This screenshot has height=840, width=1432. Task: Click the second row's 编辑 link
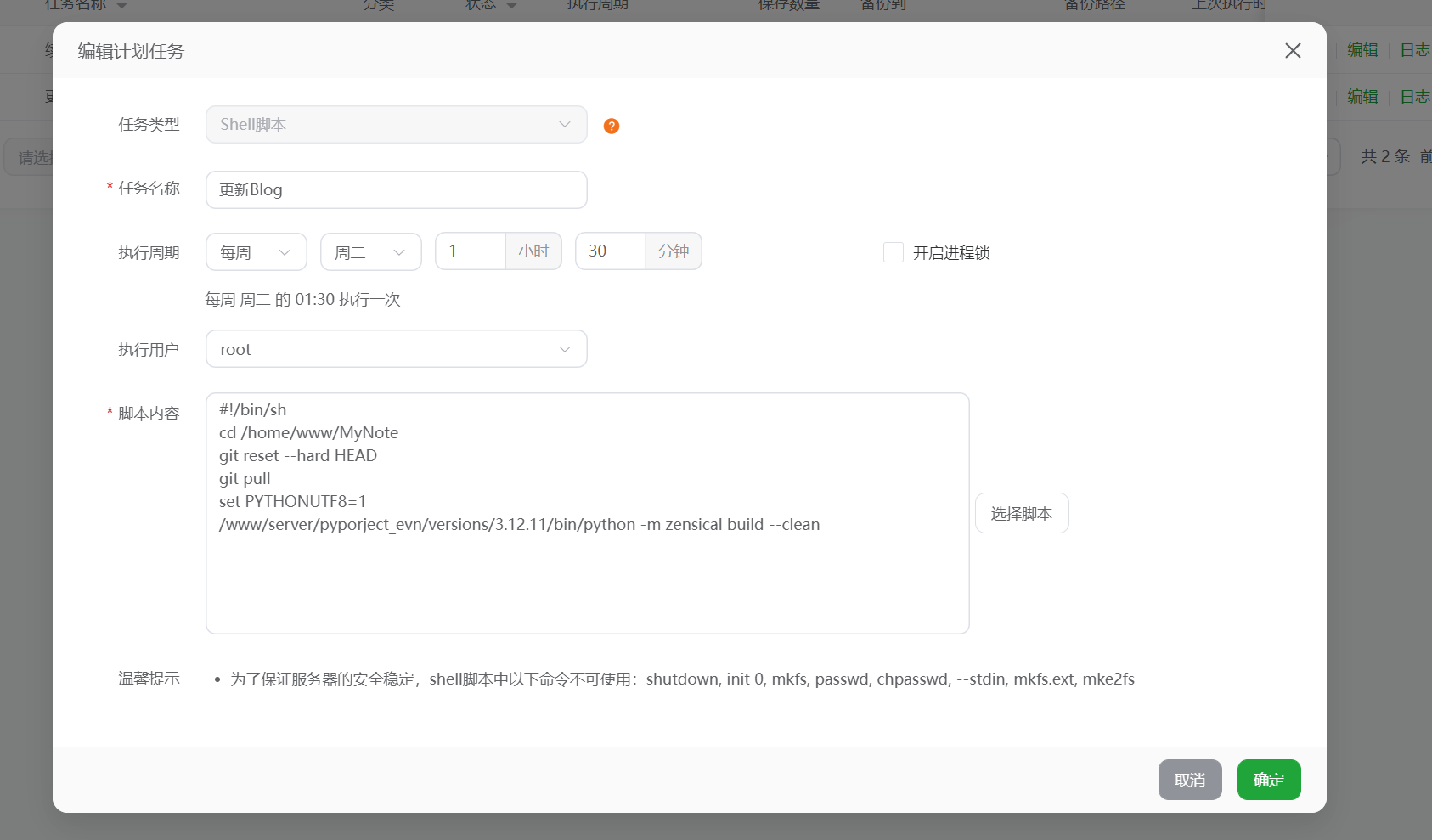[1362, 97]
